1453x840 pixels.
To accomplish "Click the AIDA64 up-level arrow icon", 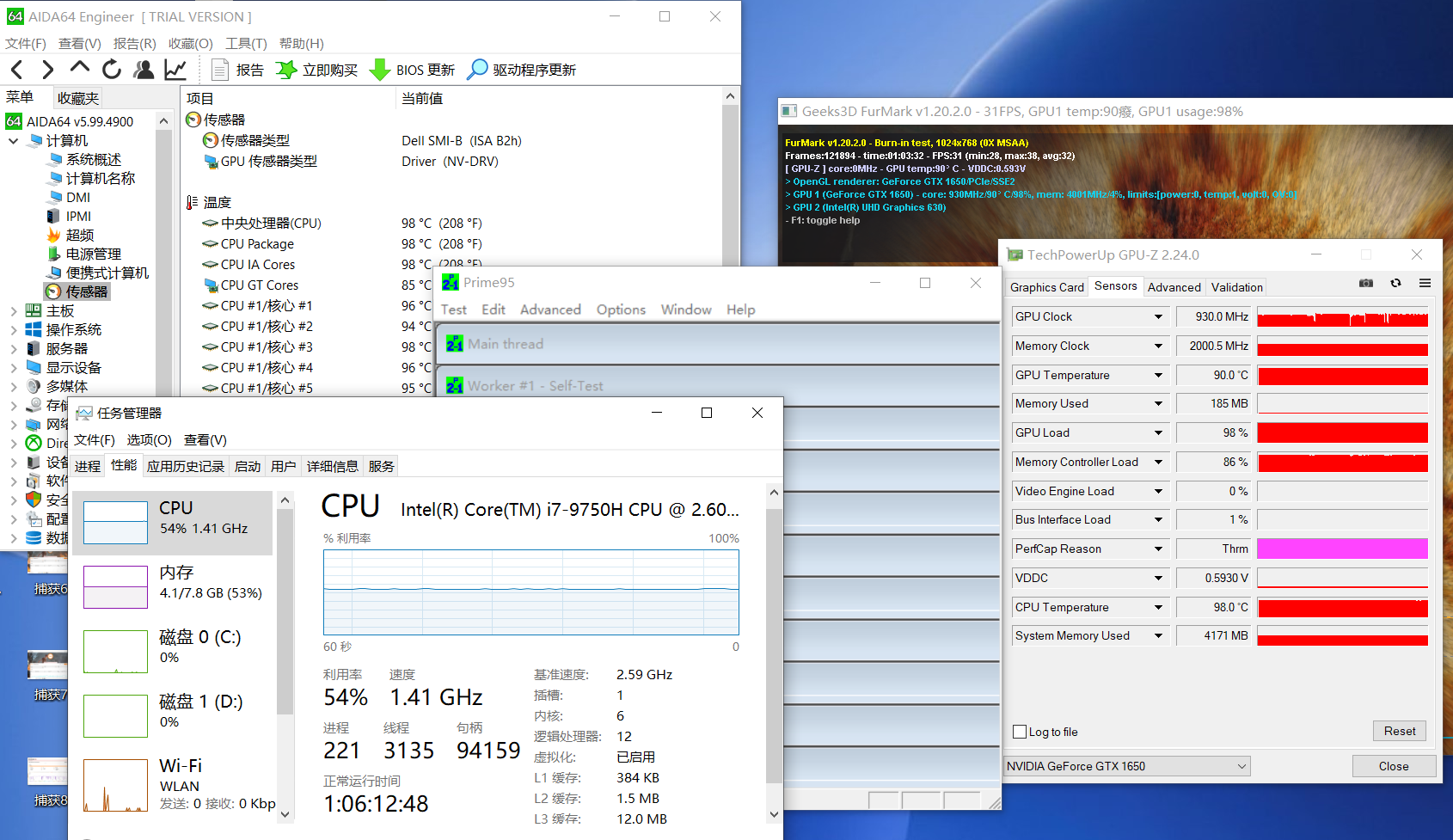I will [x=80, y=68].
